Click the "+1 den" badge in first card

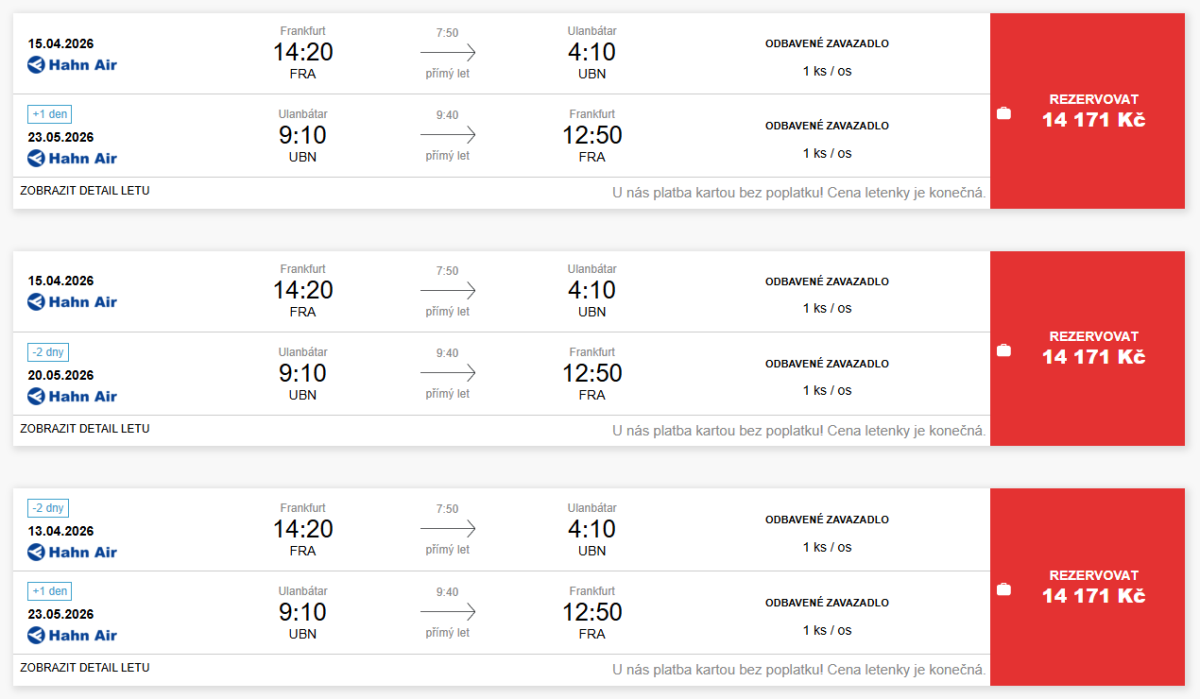coord(49,114)
